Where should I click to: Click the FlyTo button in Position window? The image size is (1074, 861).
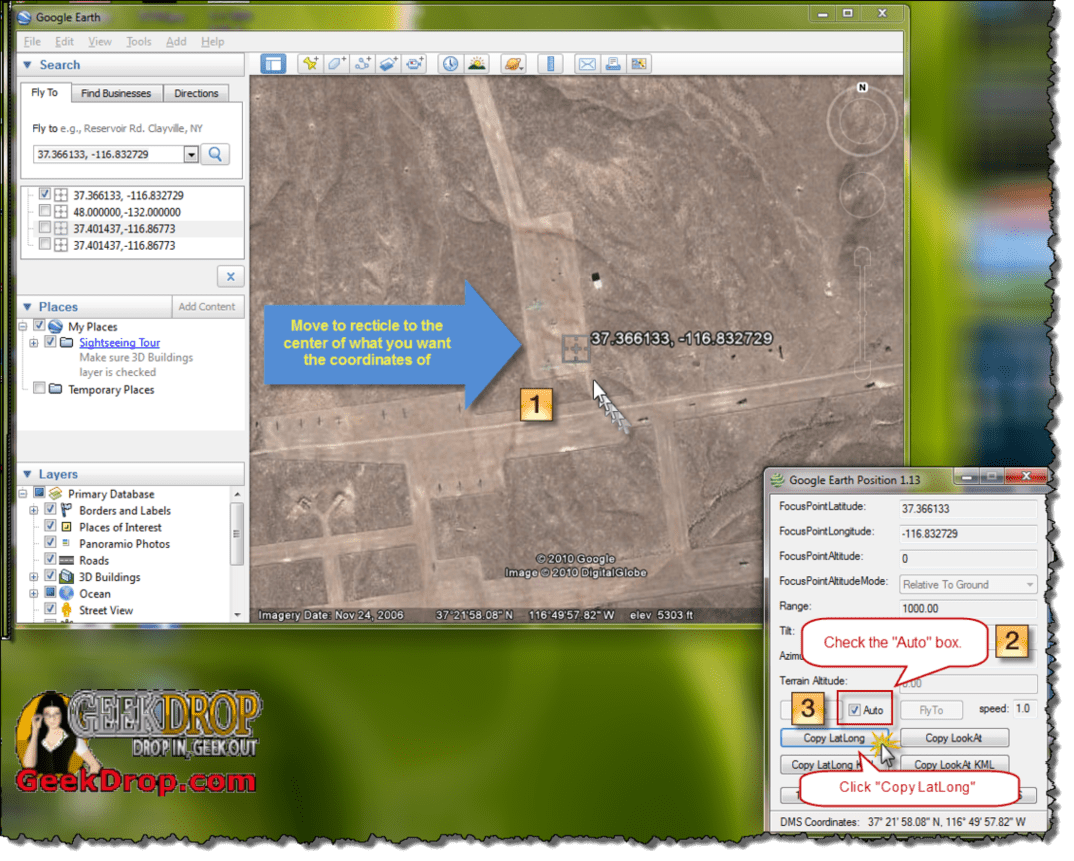(x=931, y=710)
